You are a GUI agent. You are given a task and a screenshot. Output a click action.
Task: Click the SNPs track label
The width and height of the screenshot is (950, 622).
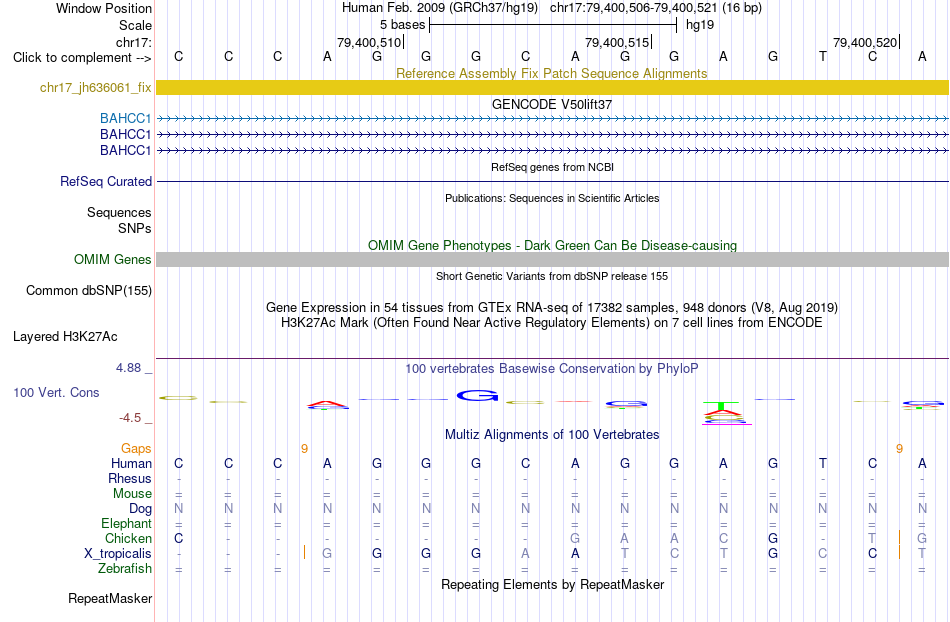[x=135, y=228]
